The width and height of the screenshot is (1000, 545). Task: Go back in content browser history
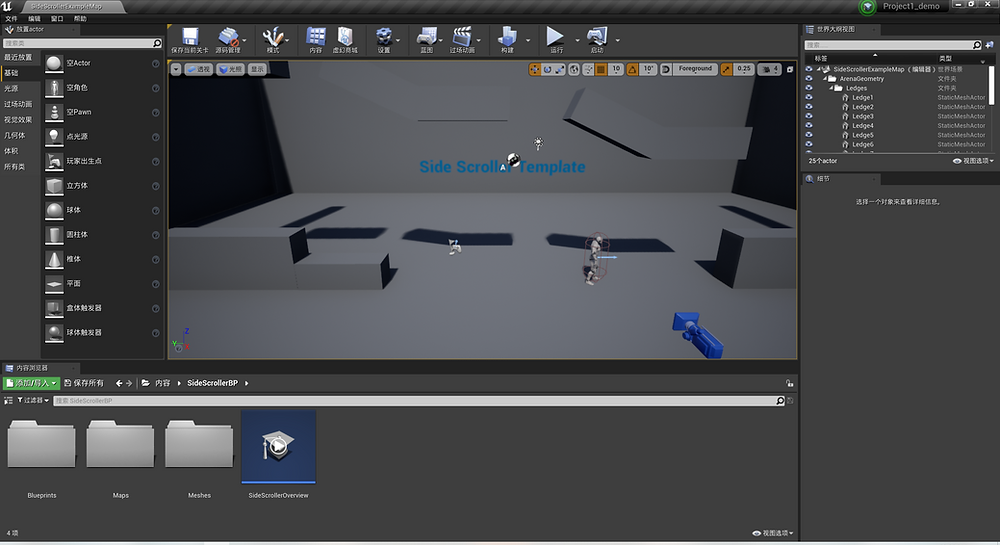tap(119, 383)
